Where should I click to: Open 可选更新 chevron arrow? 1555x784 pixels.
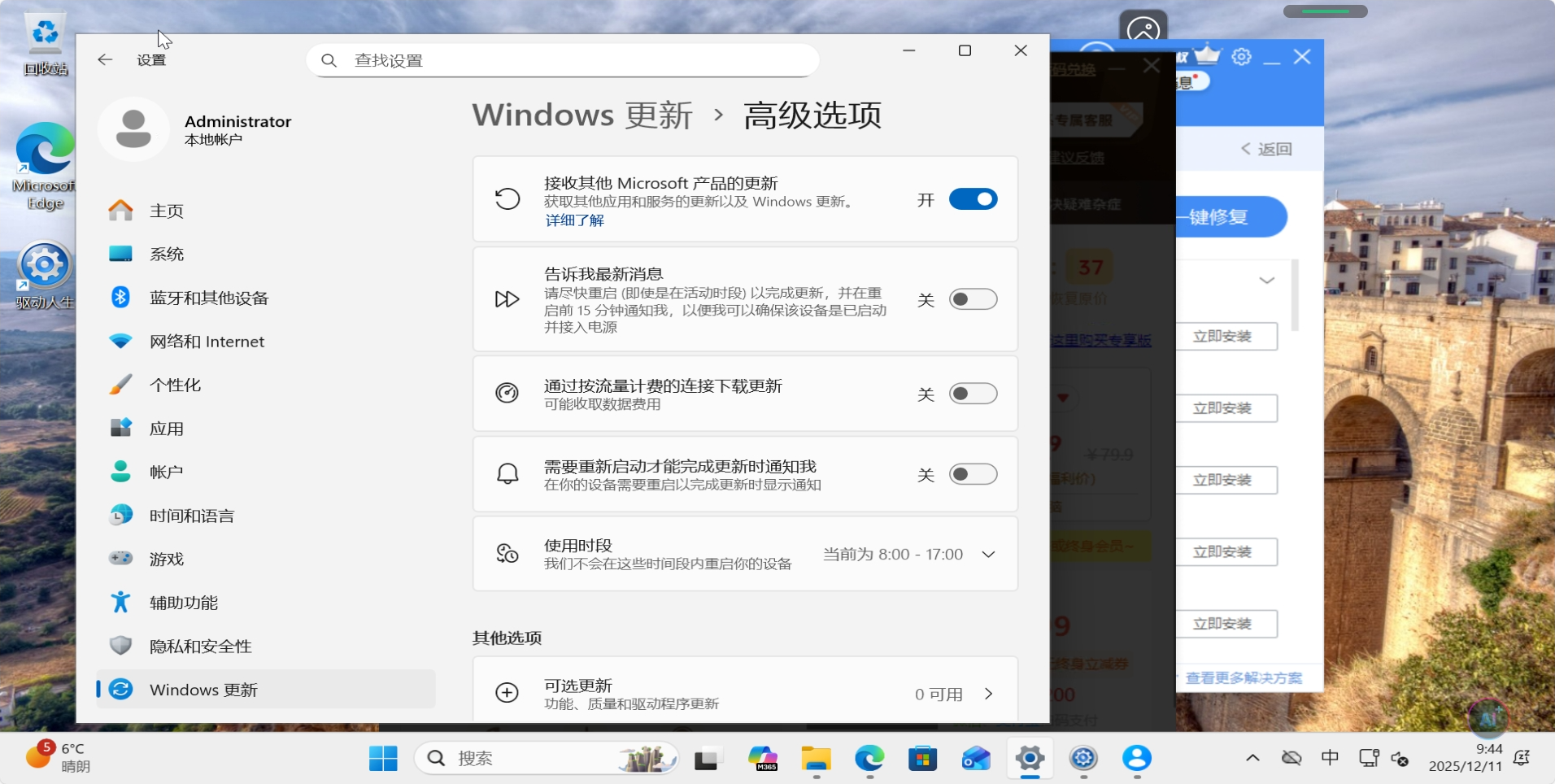pyautogui.click(x=988, y=694)
